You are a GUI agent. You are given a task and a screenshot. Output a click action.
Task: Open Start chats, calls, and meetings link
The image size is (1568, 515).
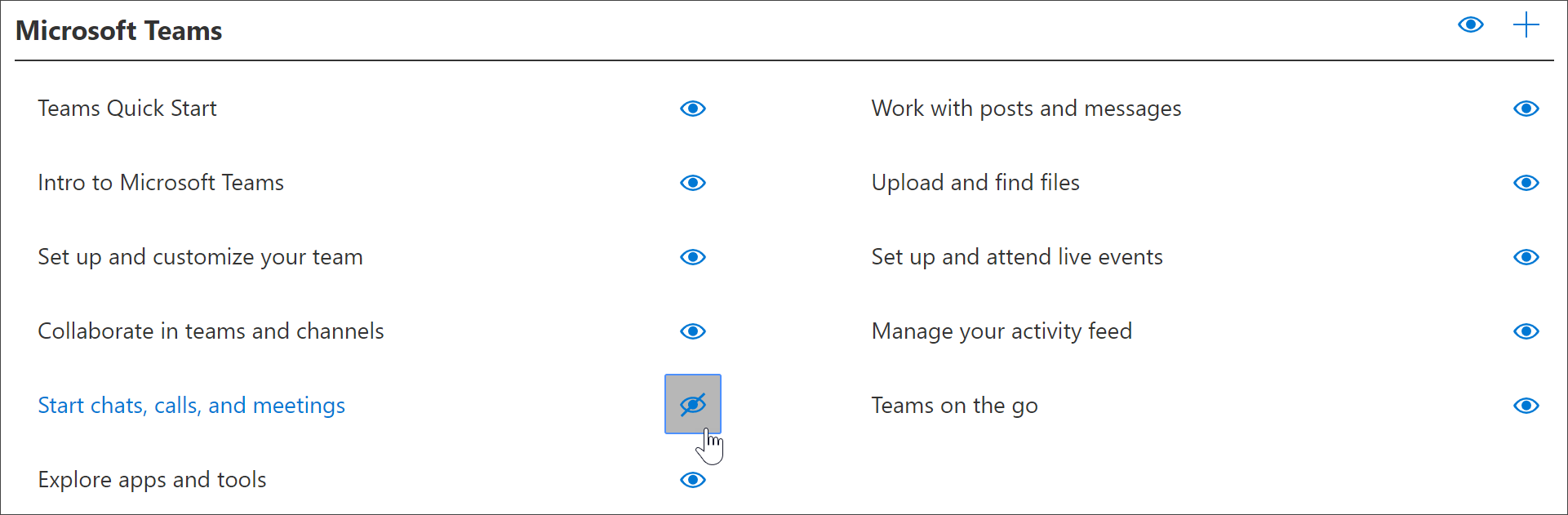[192, 406]
